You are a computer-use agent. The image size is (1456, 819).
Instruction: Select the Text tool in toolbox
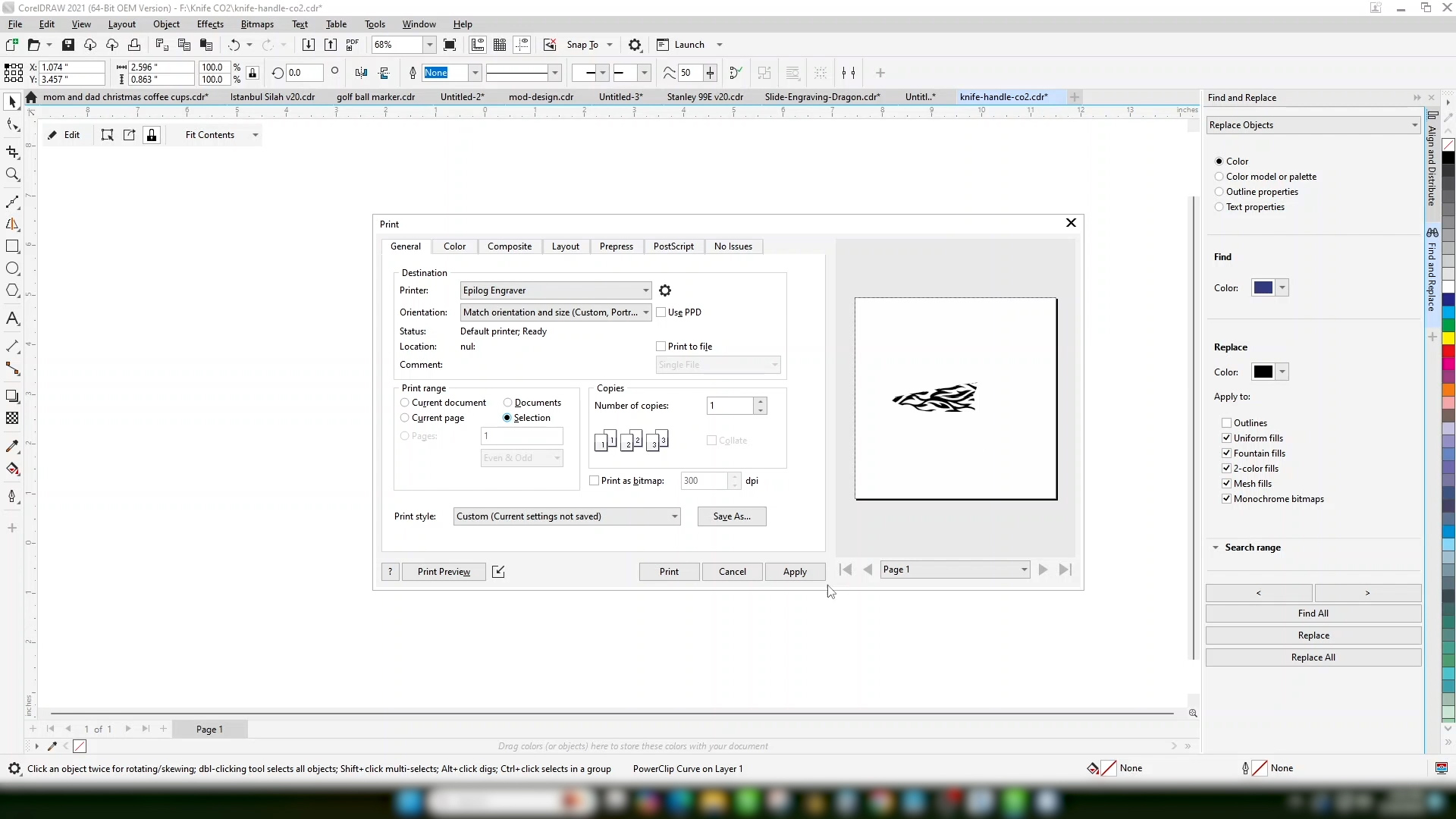point(12,318)
